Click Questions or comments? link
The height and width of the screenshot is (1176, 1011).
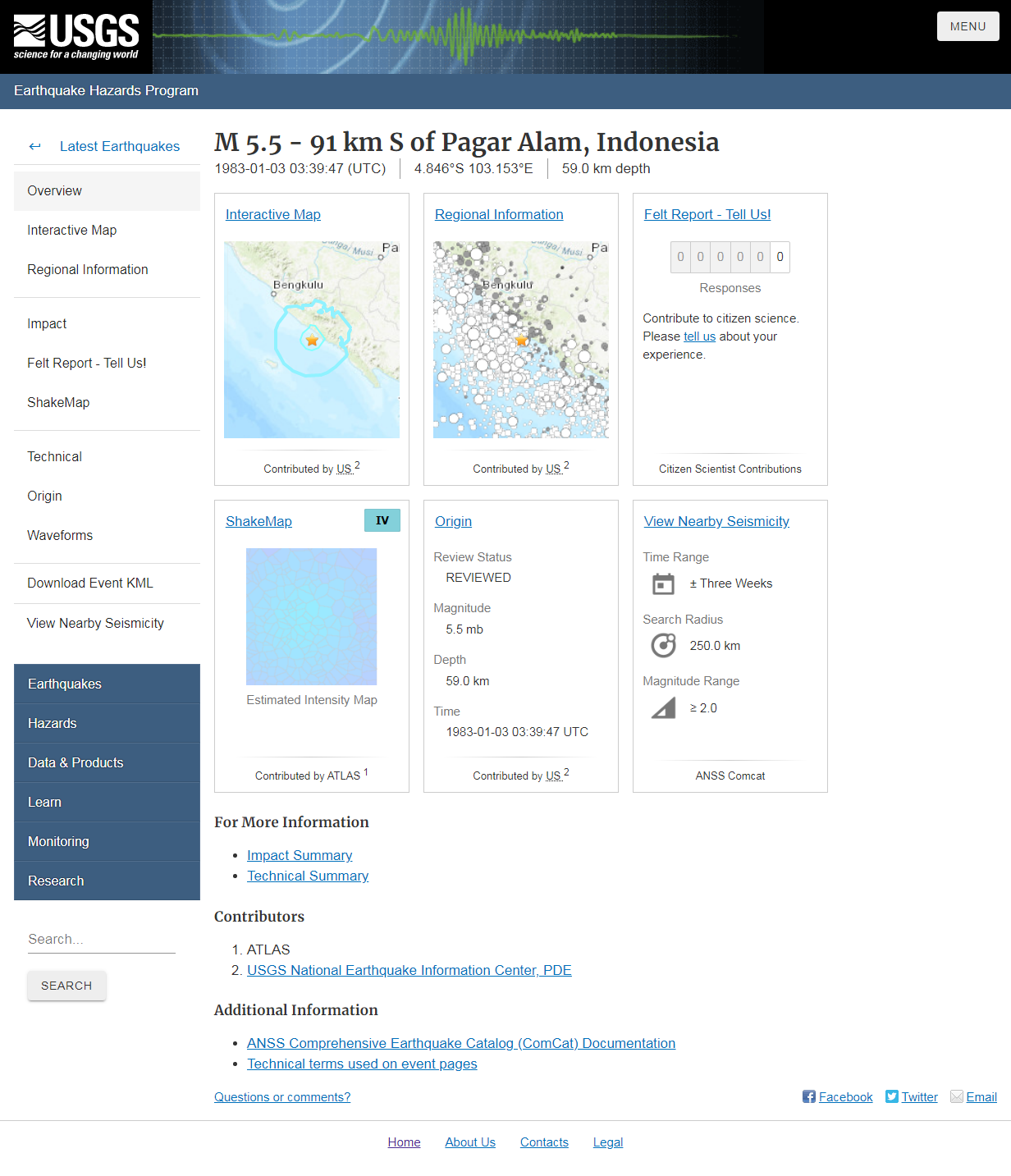tap(282, 1097)
